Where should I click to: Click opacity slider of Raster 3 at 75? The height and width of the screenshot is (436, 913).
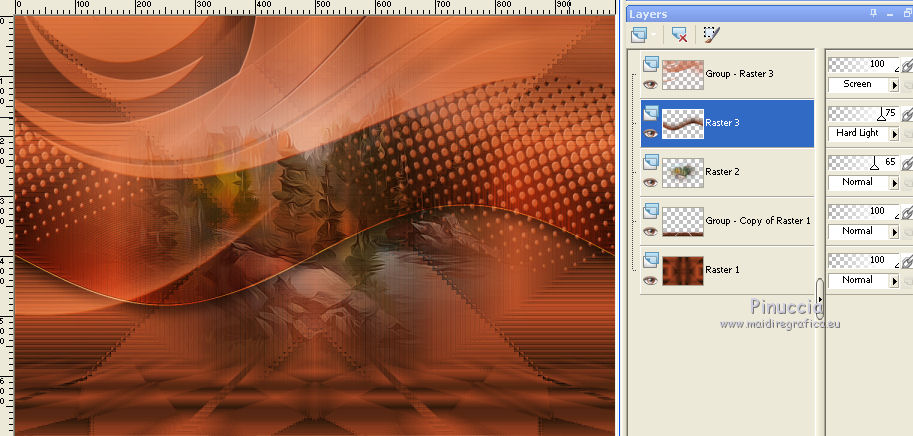point(864,114)
